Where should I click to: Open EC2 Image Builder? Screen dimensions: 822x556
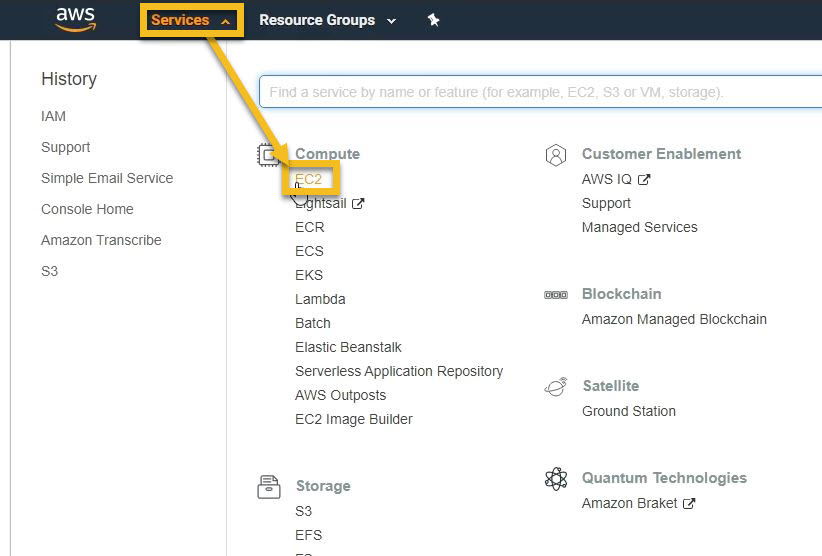[354, 420]
